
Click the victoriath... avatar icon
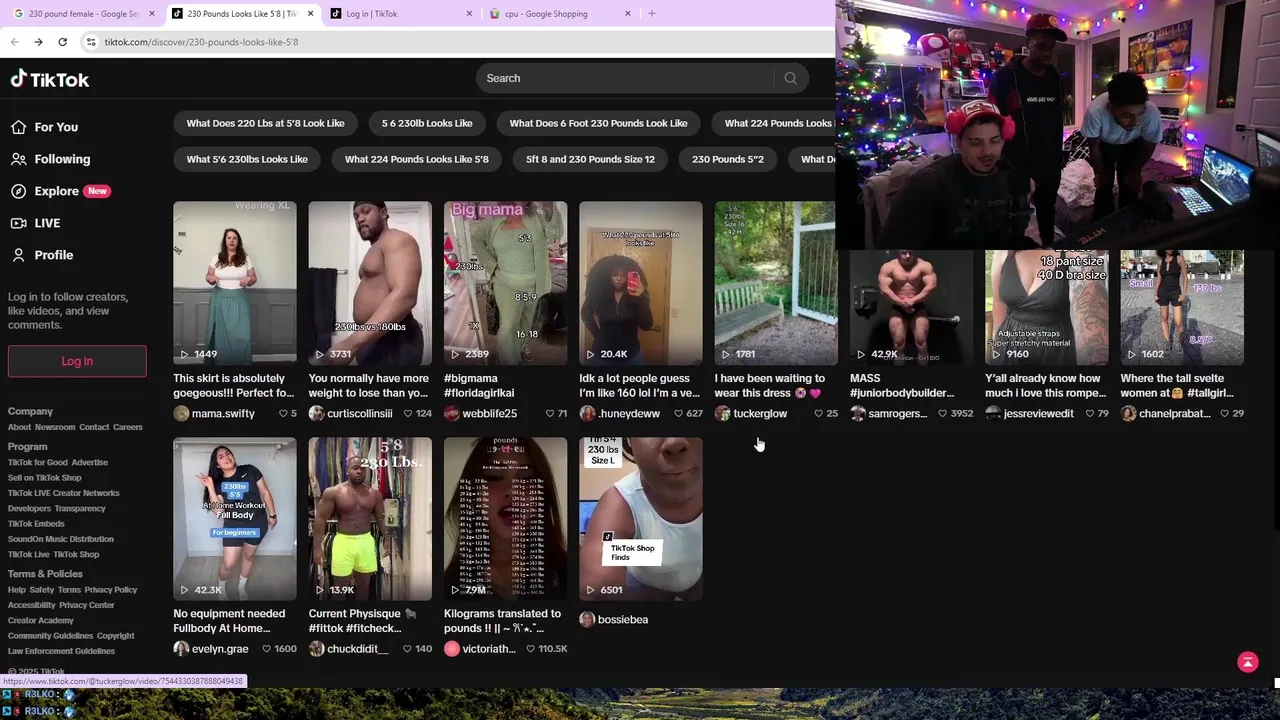tap(452, 649)
